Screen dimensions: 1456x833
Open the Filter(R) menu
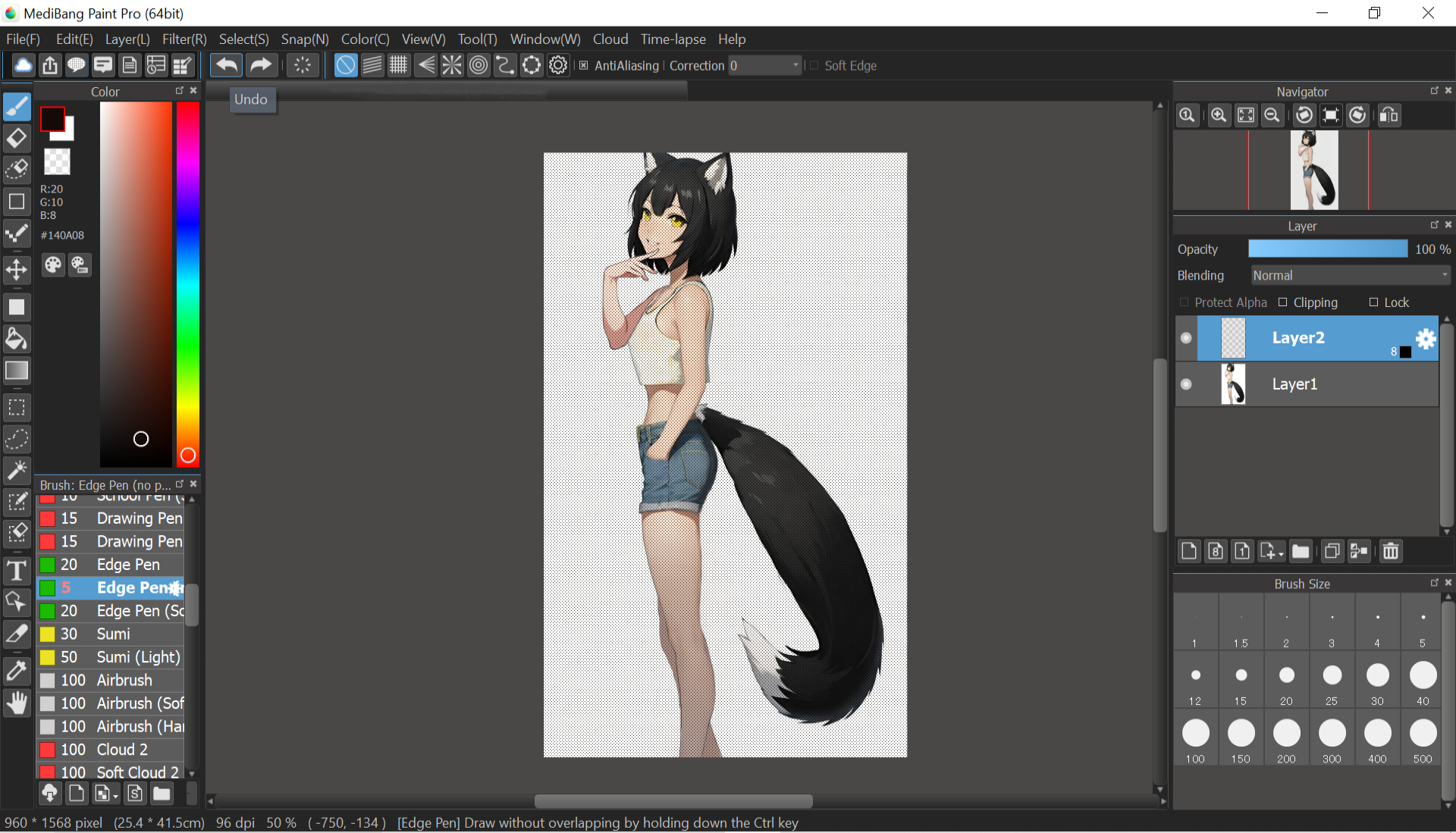tap(184, 39)
